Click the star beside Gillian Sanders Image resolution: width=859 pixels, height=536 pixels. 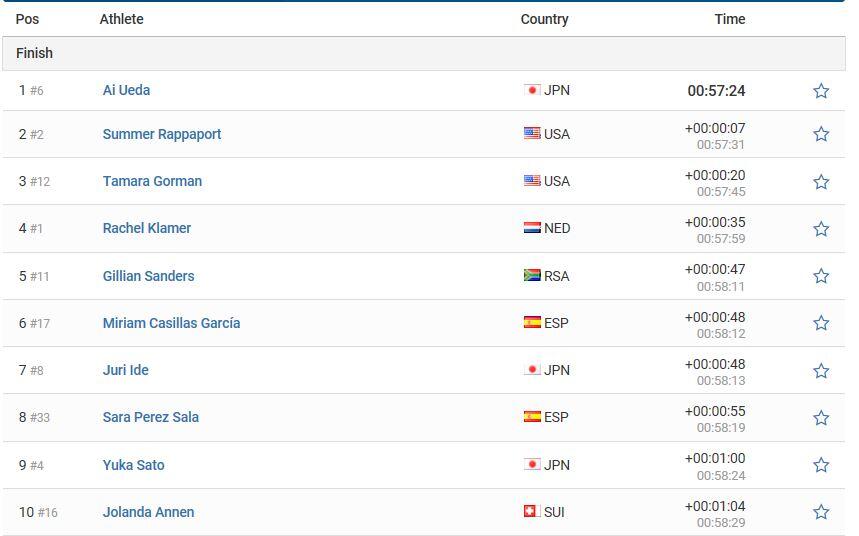[x=821, y=276]
